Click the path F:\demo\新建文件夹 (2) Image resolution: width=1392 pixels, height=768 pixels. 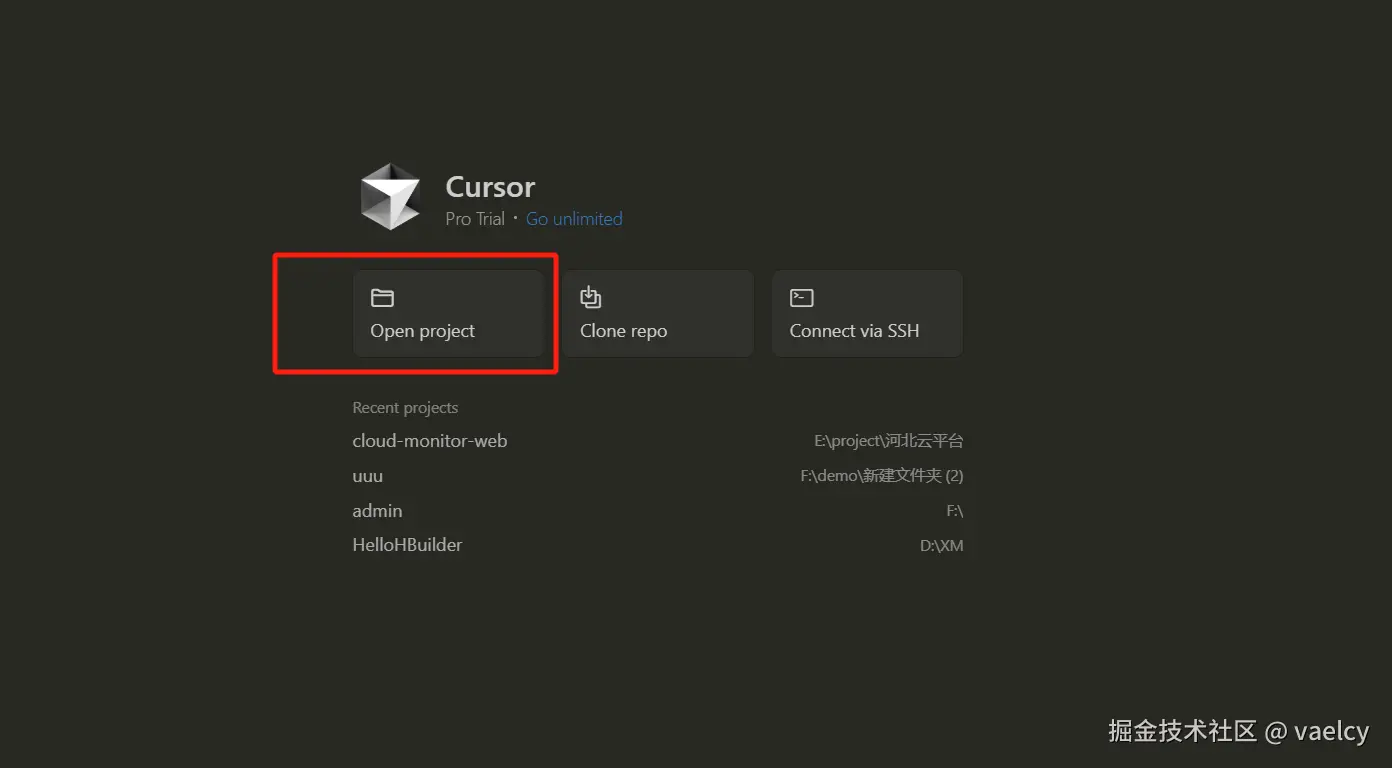882,476
